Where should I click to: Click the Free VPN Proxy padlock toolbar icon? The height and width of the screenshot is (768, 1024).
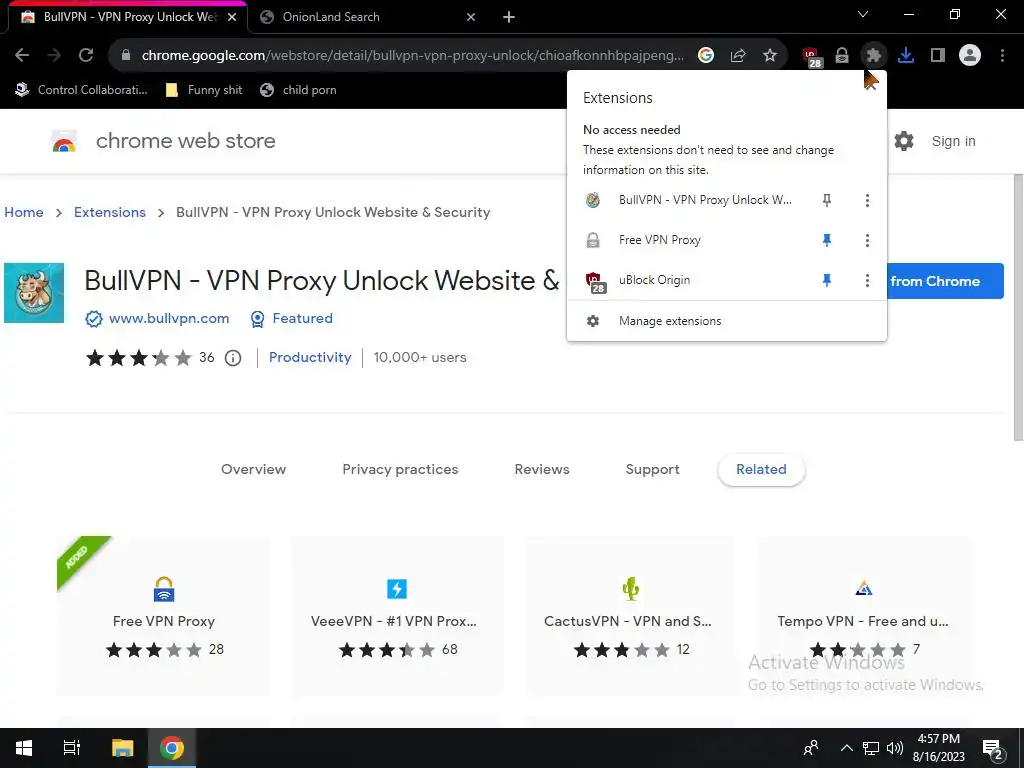coord(842,56)
